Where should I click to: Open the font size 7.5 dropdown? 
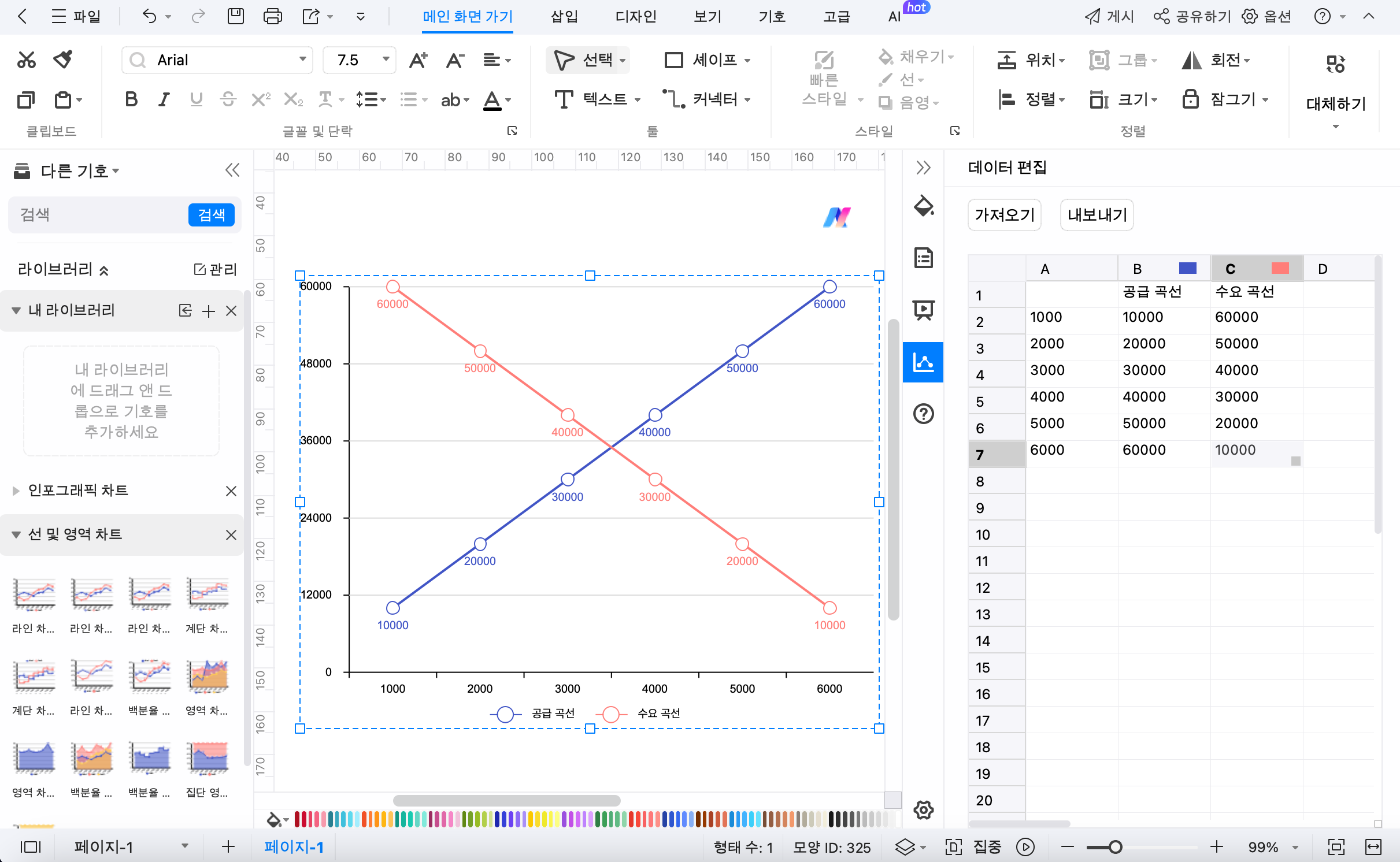(386, 60)
